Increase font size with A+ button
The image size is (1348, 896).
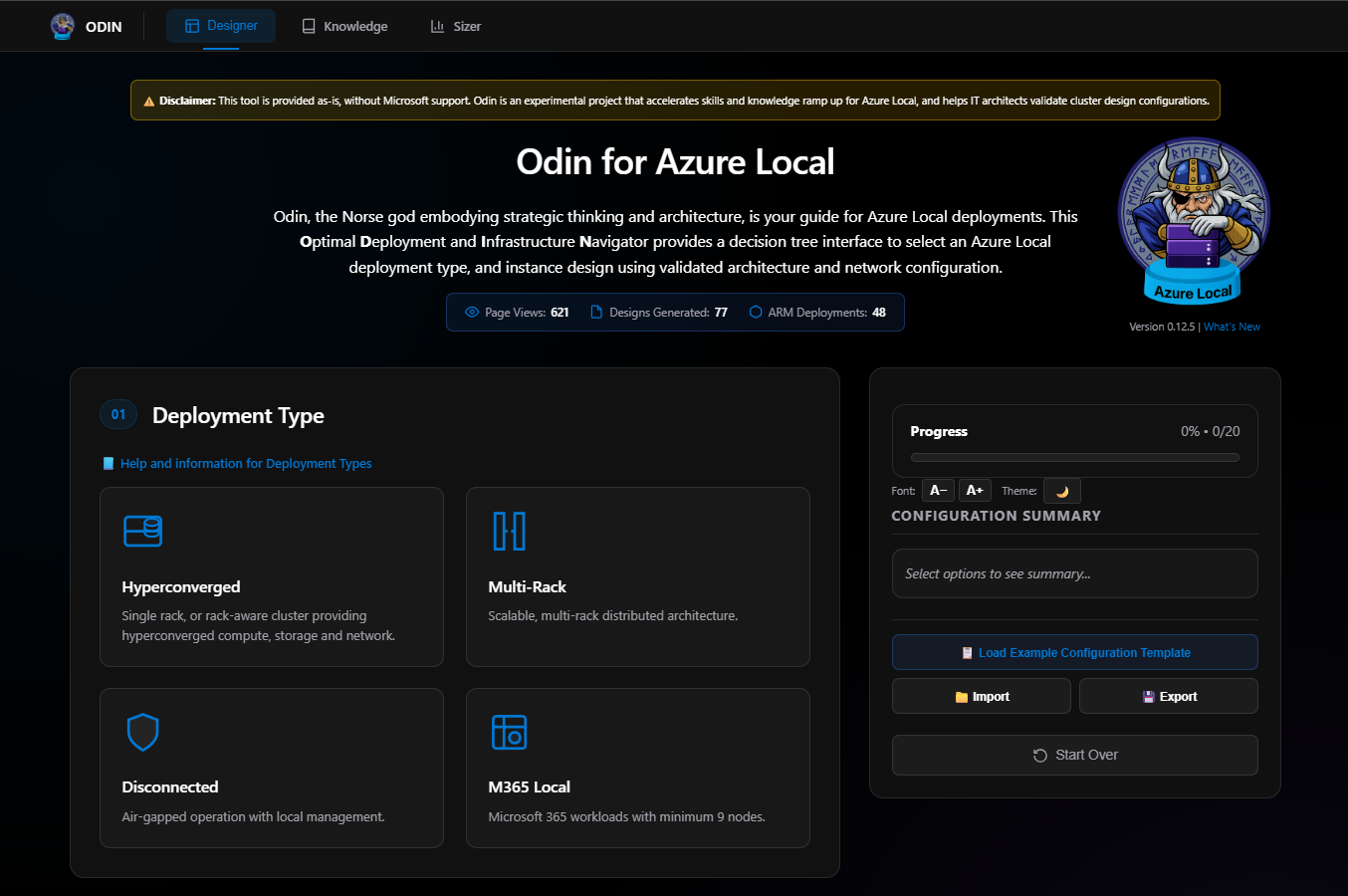pyautogui.click(x=975, y=491)
